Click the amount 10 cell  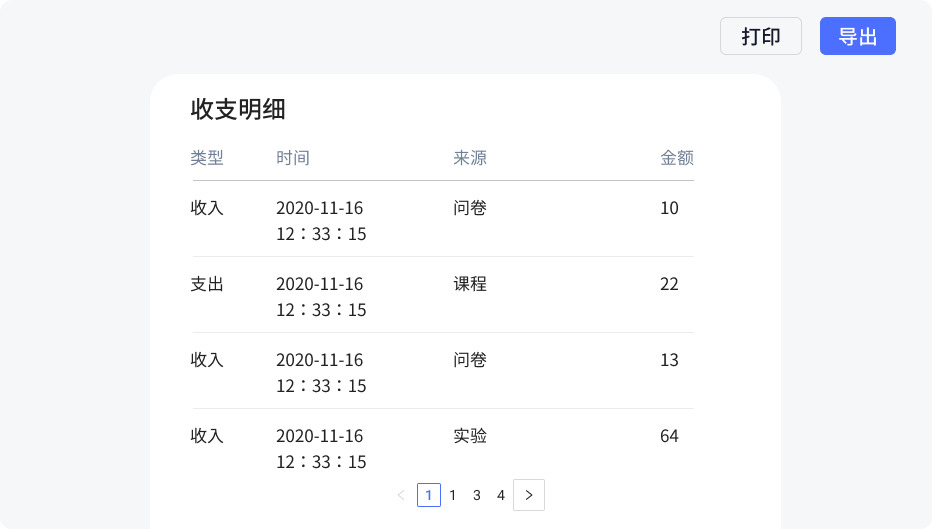pos(669,208)
